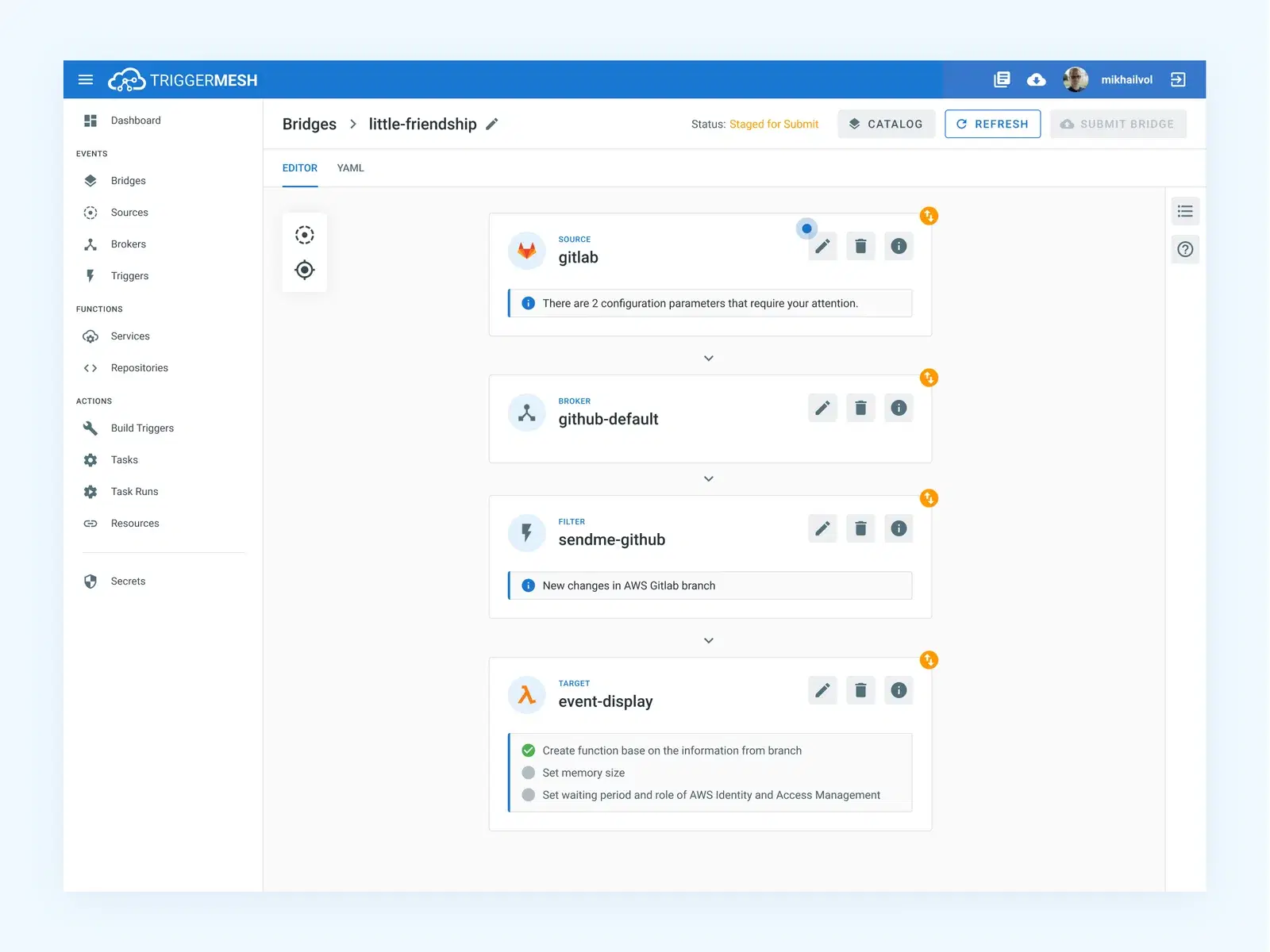The height and width of the screenshot is (952, 1270).
Task: Edit the gitlab source card
Action: tap(823, 246)
